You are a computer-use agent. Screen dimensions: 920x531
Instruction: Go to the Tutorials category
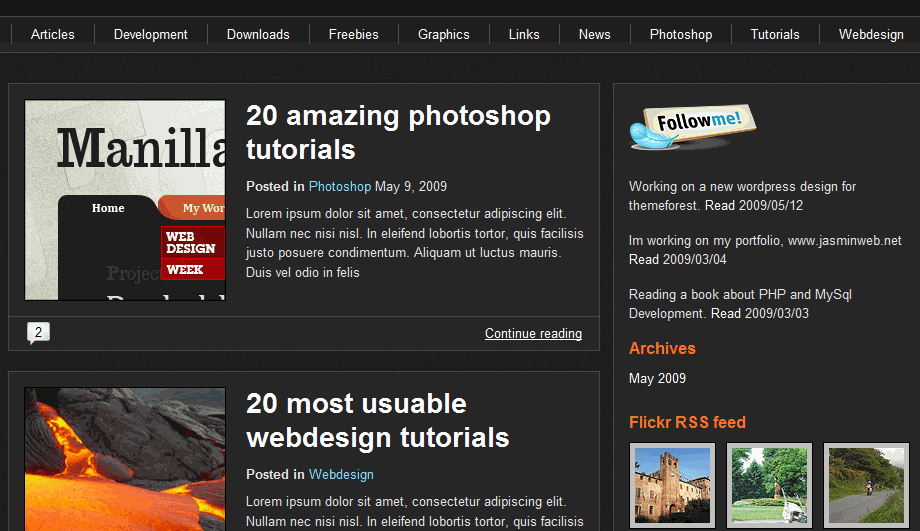tap(775, 35)
